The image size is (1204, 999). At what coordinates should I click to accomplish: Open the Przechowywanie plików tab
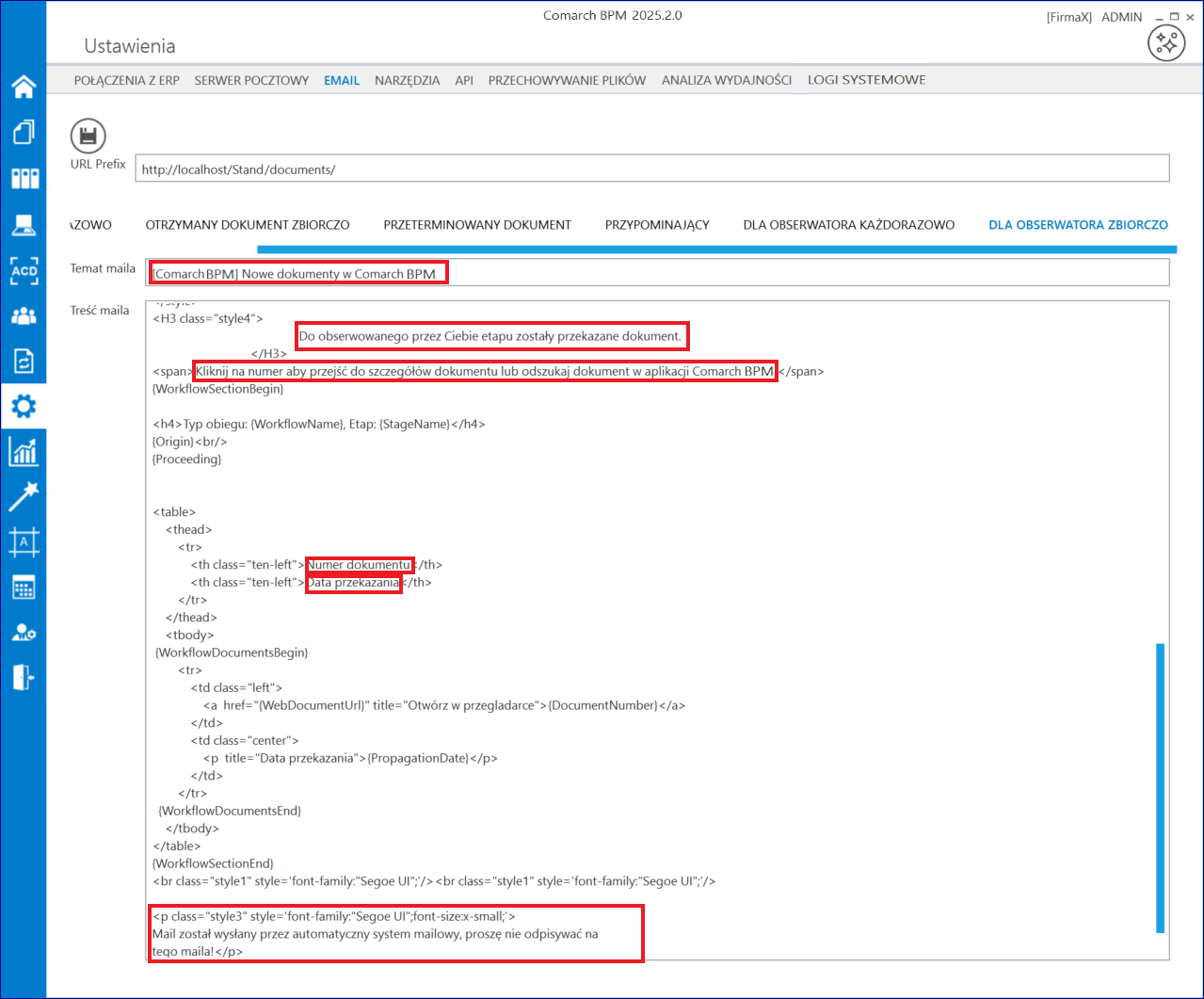coord(567,80)
